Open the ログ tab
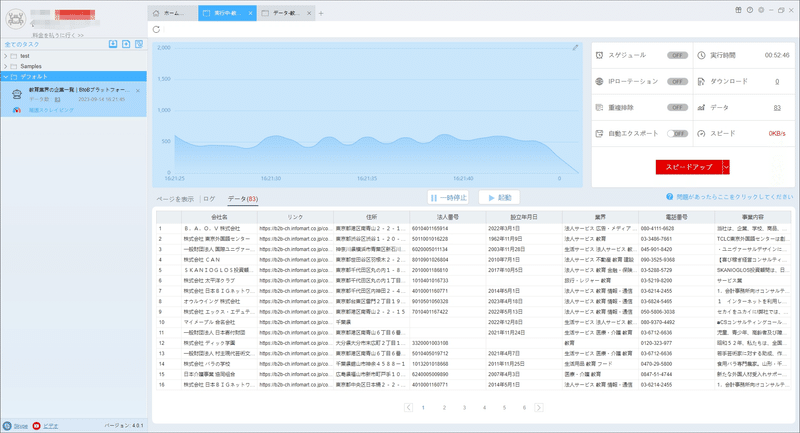The image size is (800, 433). (x=209, y=199)
